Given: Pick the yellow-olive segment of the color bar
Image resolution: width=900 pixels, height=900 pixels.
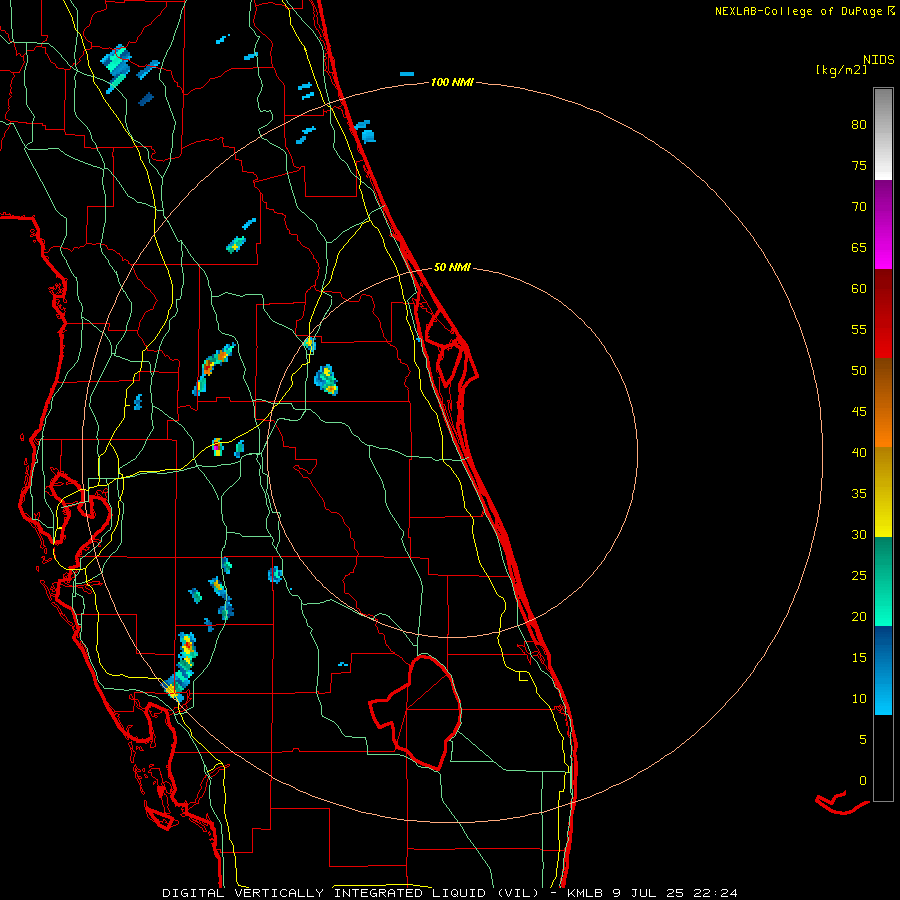Looking at the screenshot, I should point(883,492).
